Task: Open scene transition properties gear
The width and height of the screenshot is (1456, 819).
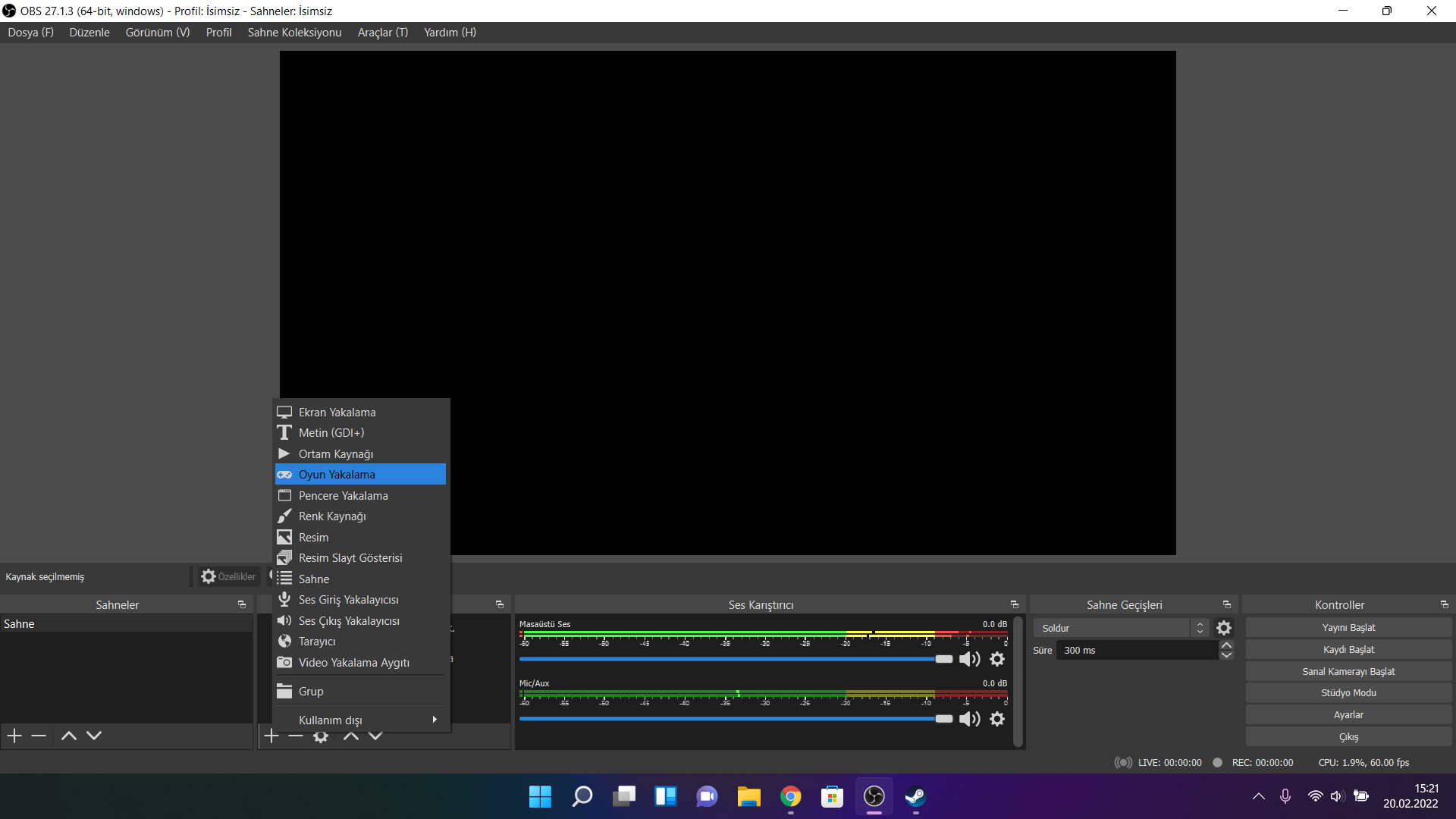Action: (1224, 628)
